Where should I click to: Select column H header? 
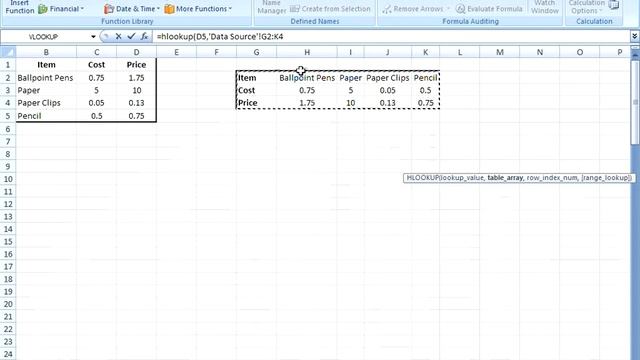coord(307,52)
